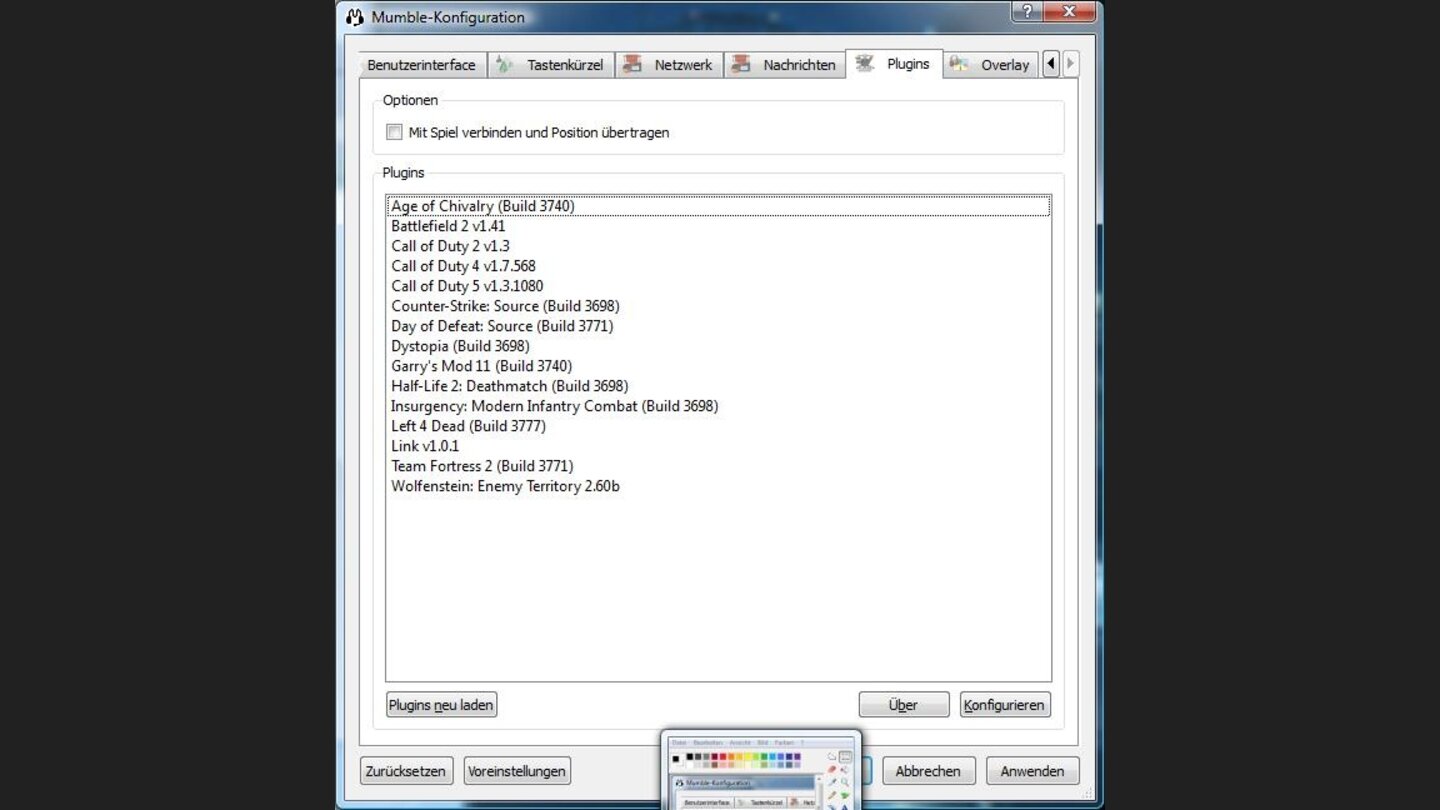Open the Tastenkürzel tab

coord(551,65)
